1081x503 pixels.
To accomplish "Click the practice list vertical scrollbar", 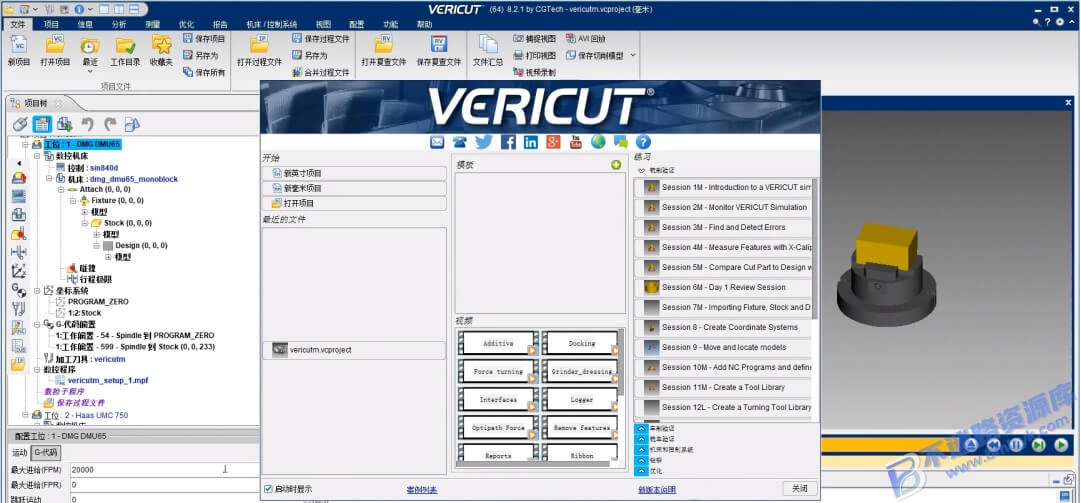I will tap(815, 248).
